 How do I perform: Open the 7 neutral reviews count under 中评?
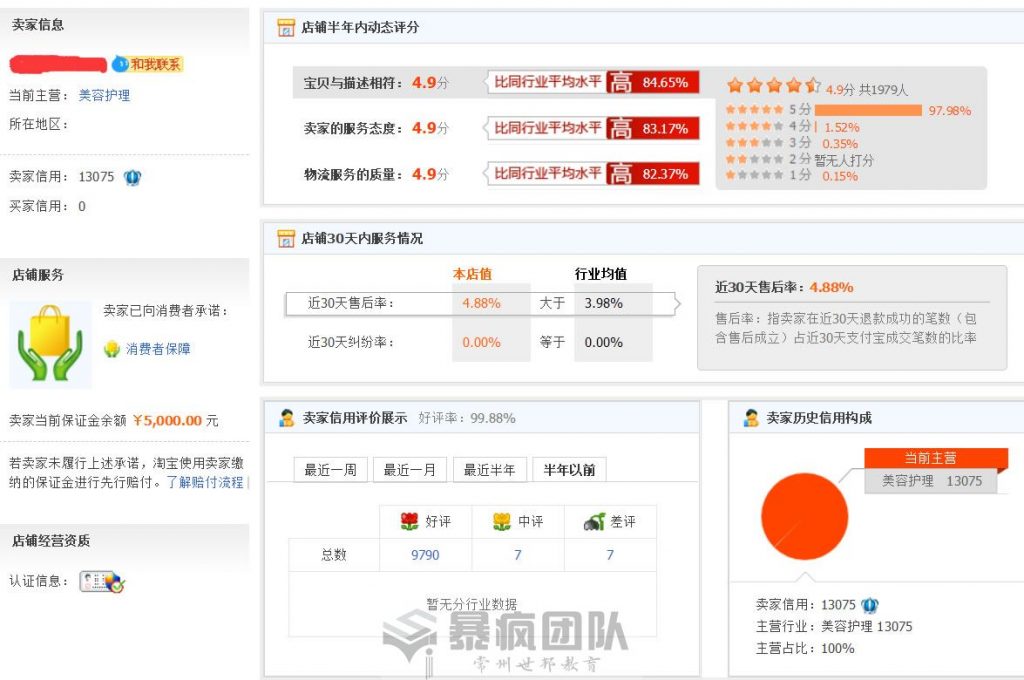pos(518,555)
